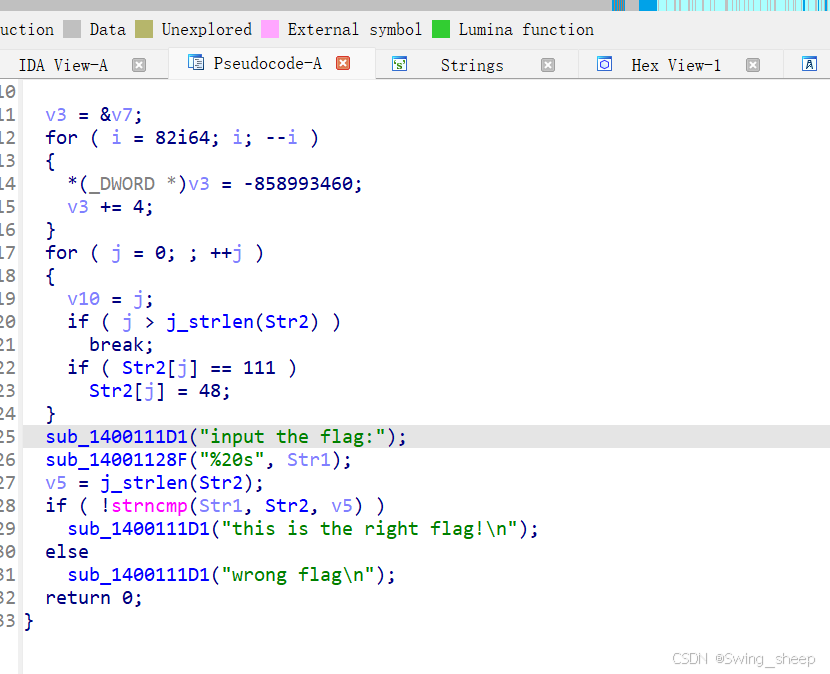Viewport: 830px width, 674px height.
Task: Close the Hex View-1 tab
Action: tap(753, 65)
